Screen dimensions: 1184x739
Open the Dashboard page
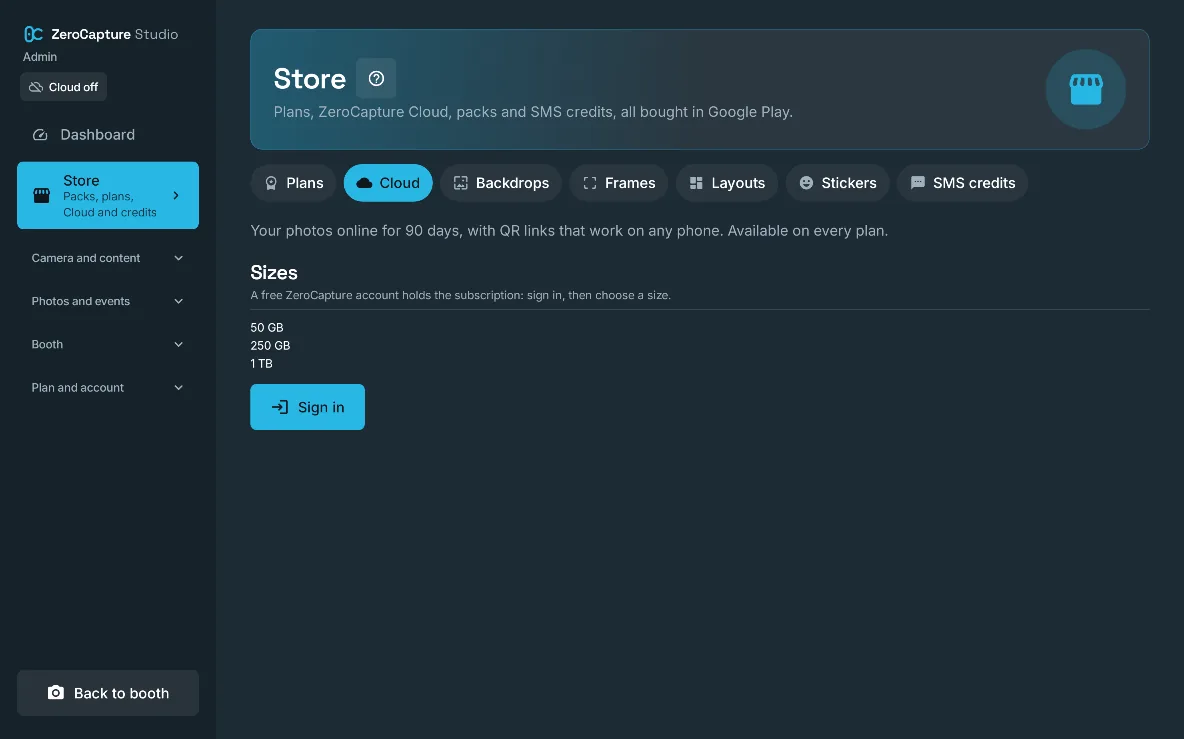click(108, 134)
